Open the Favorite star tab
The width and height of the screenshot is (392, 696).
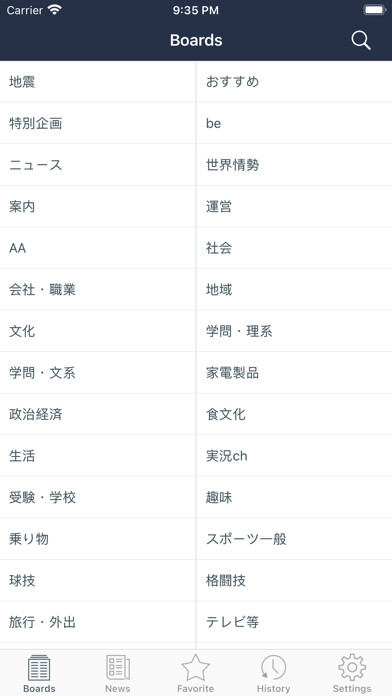coord(195,668)
